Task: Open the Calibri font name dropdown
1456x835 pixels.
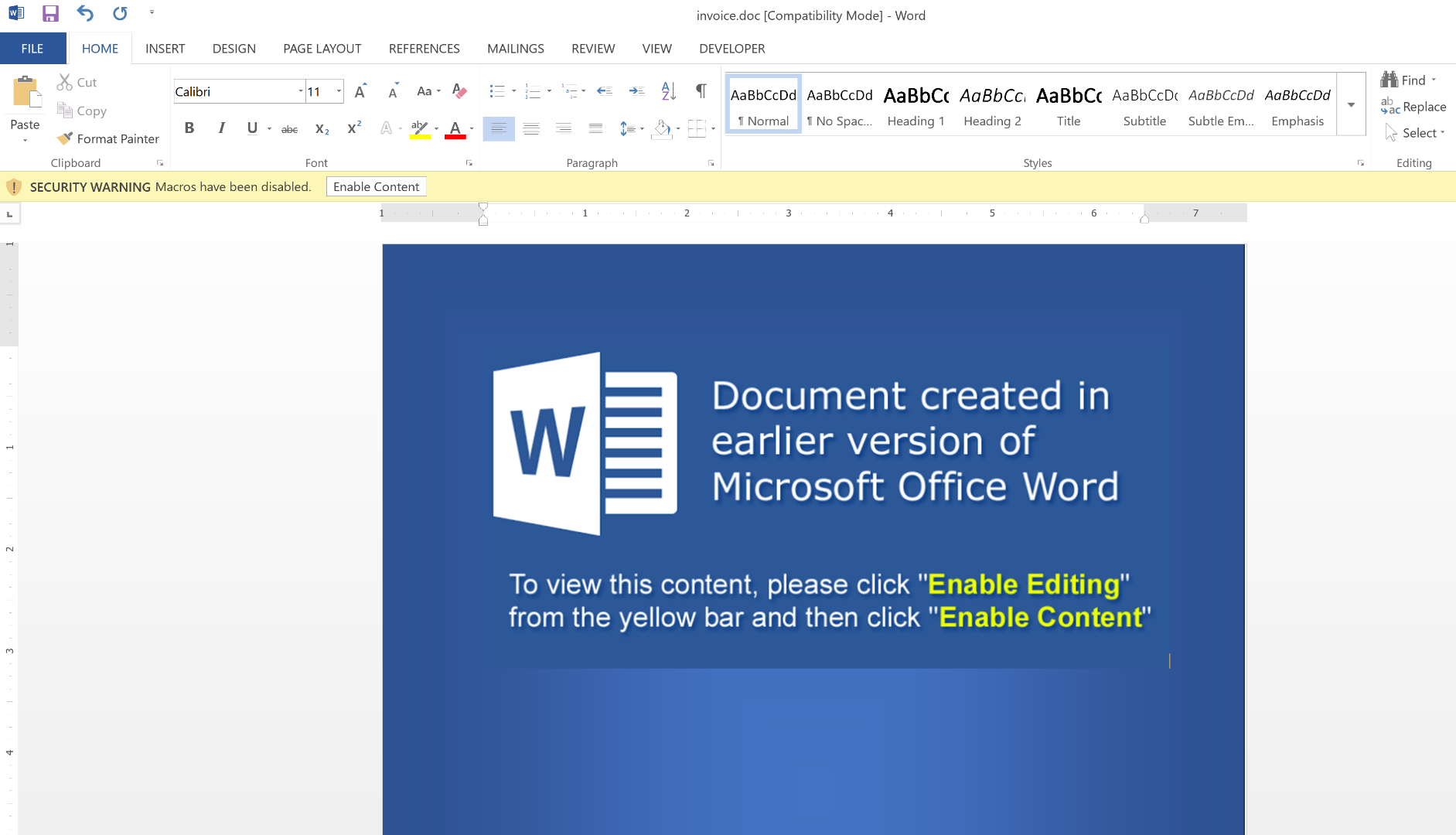Action: pyautogui.click(x=300, y=91)
